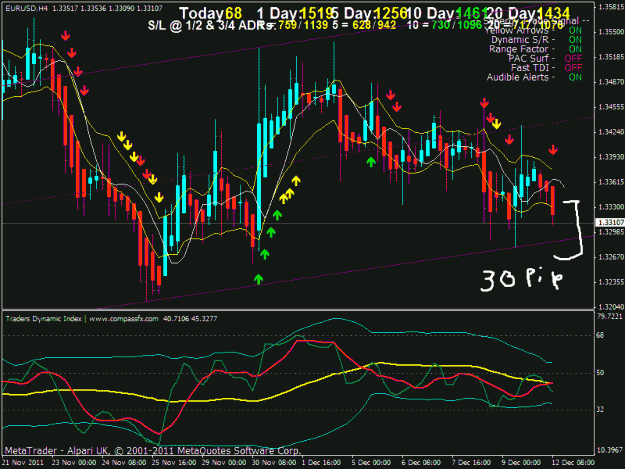Click the '5 = 628 / 942' values
Image resolution: width=625 pixels, height=469 pixels.
(364, 26)
